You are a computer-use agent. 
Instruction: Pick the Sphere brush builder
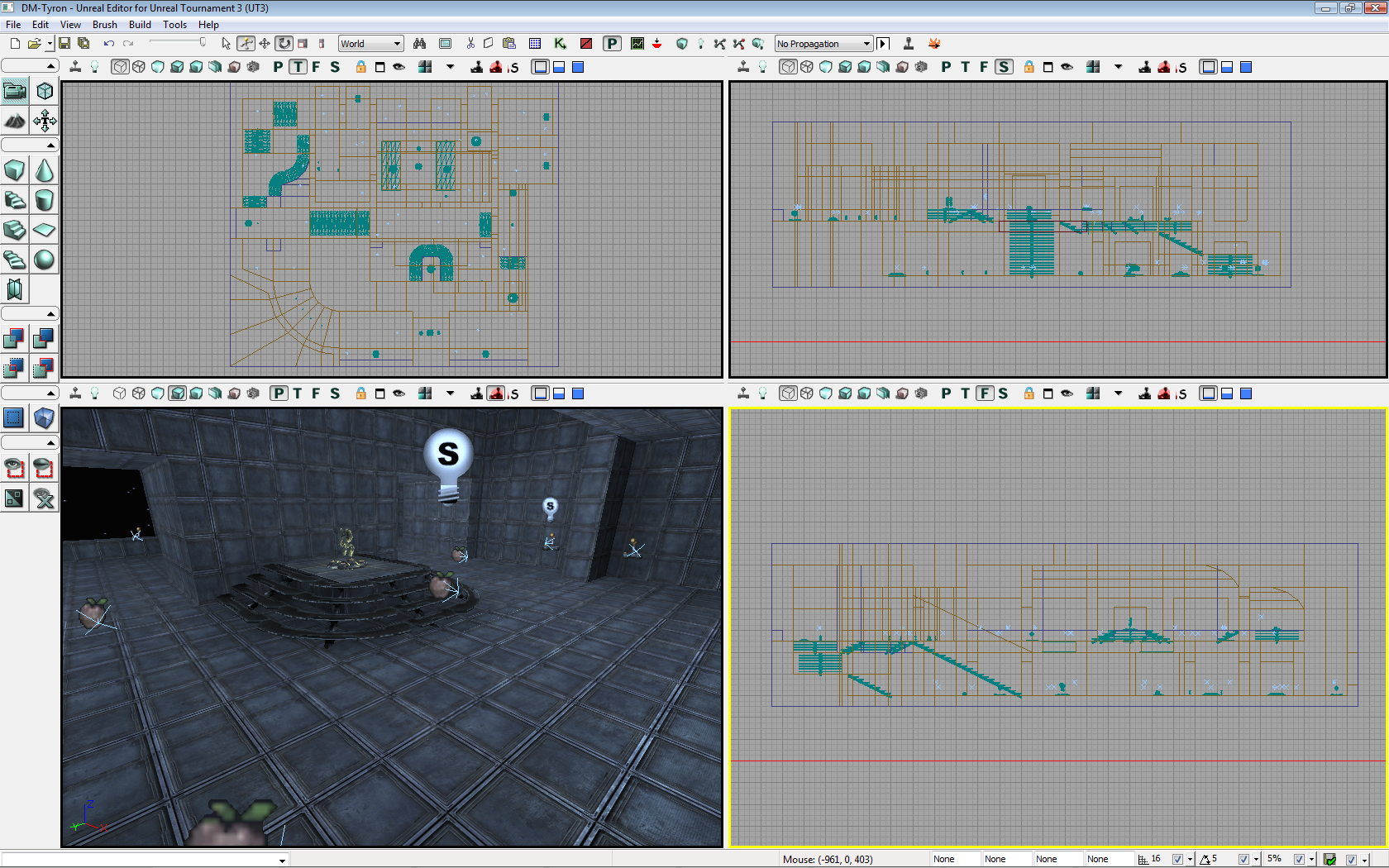pos(45,260)
